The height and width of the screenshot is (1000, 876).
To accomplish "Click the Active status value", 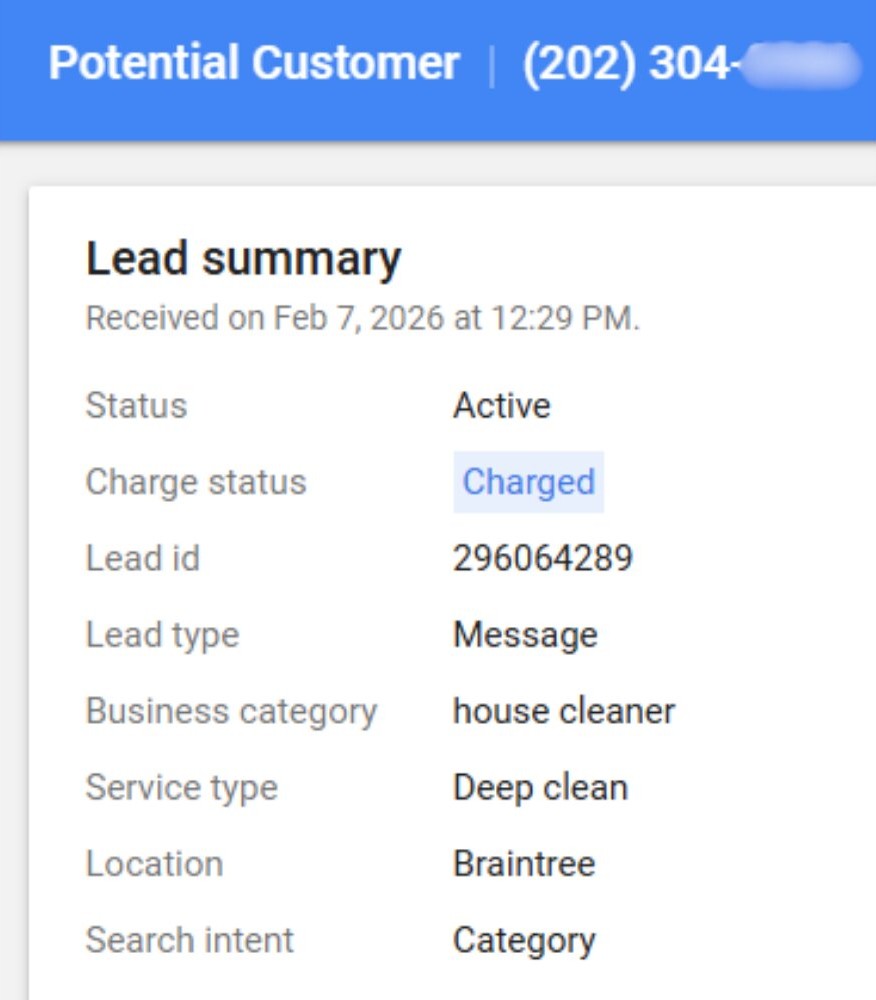I will coord(501,406).
